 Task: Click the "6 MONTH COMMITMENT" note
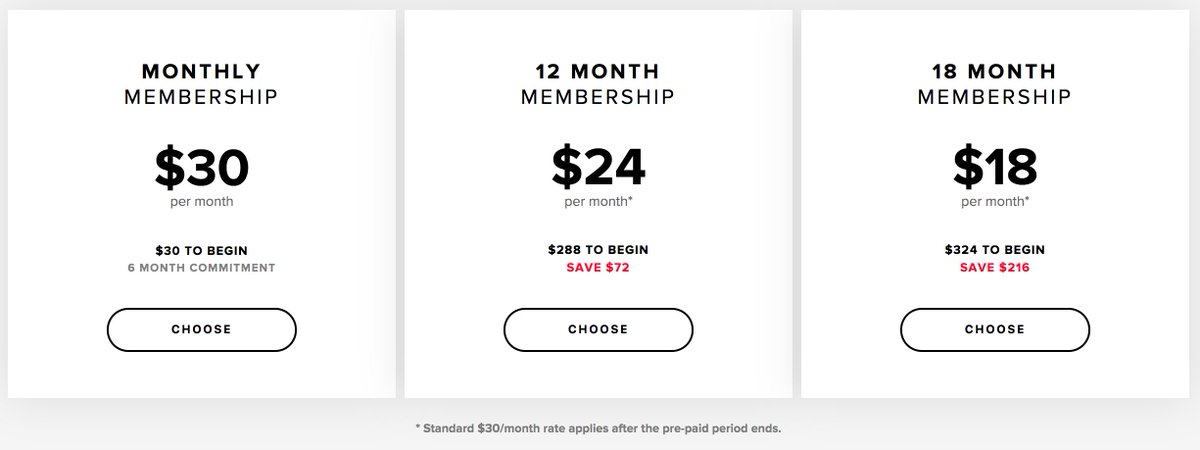pos(201,268)
